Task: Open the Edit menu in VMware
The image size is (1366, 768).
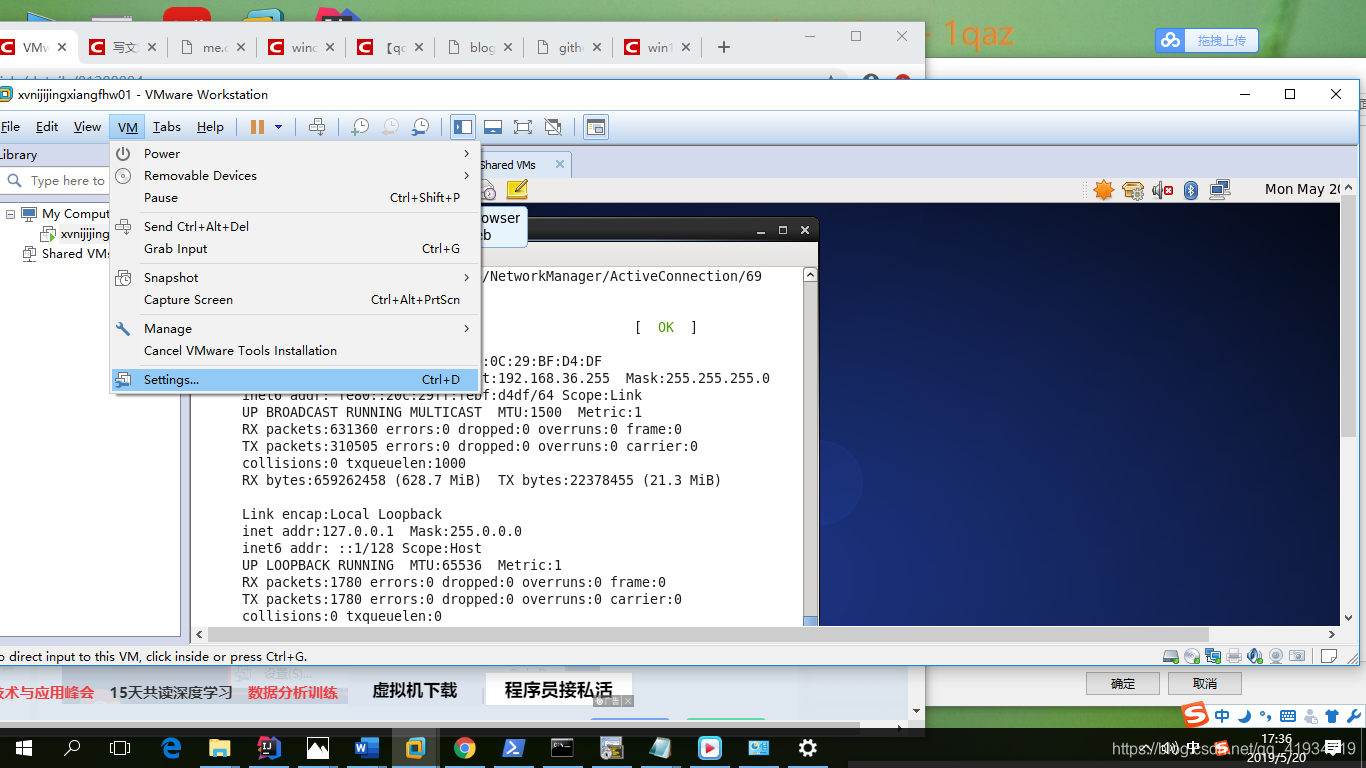Action: click(x=47, y=127)
